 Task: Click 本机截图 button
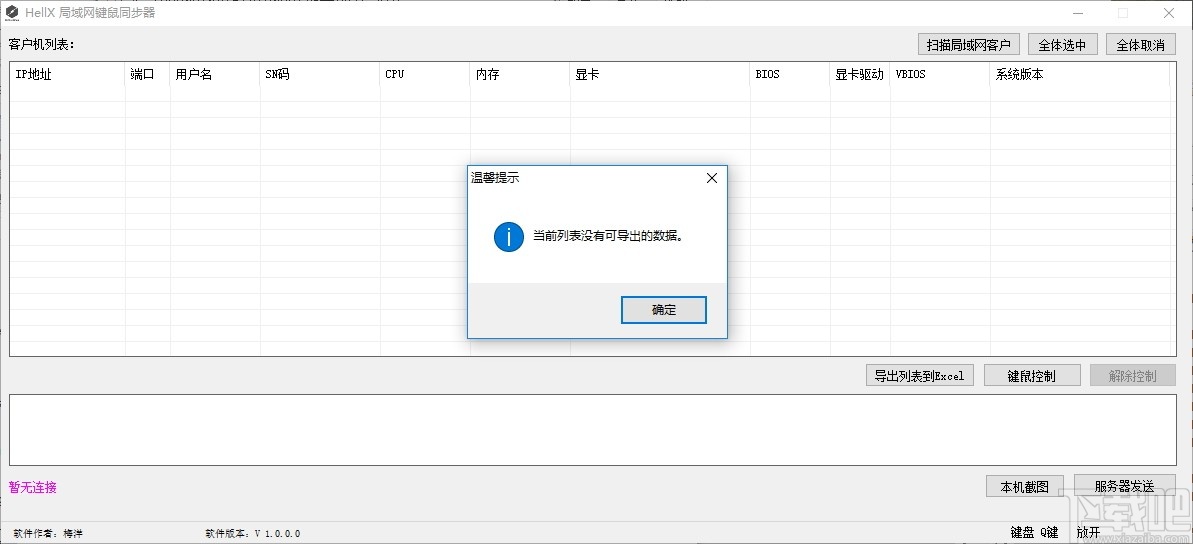1024,486
